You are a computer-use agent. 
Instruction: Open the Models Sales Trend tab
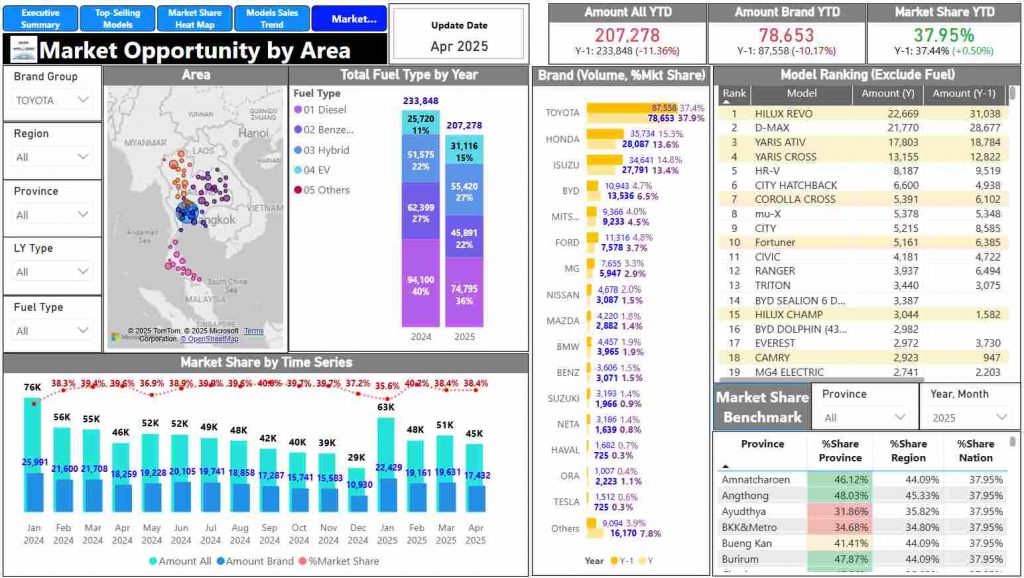(272, 18)
